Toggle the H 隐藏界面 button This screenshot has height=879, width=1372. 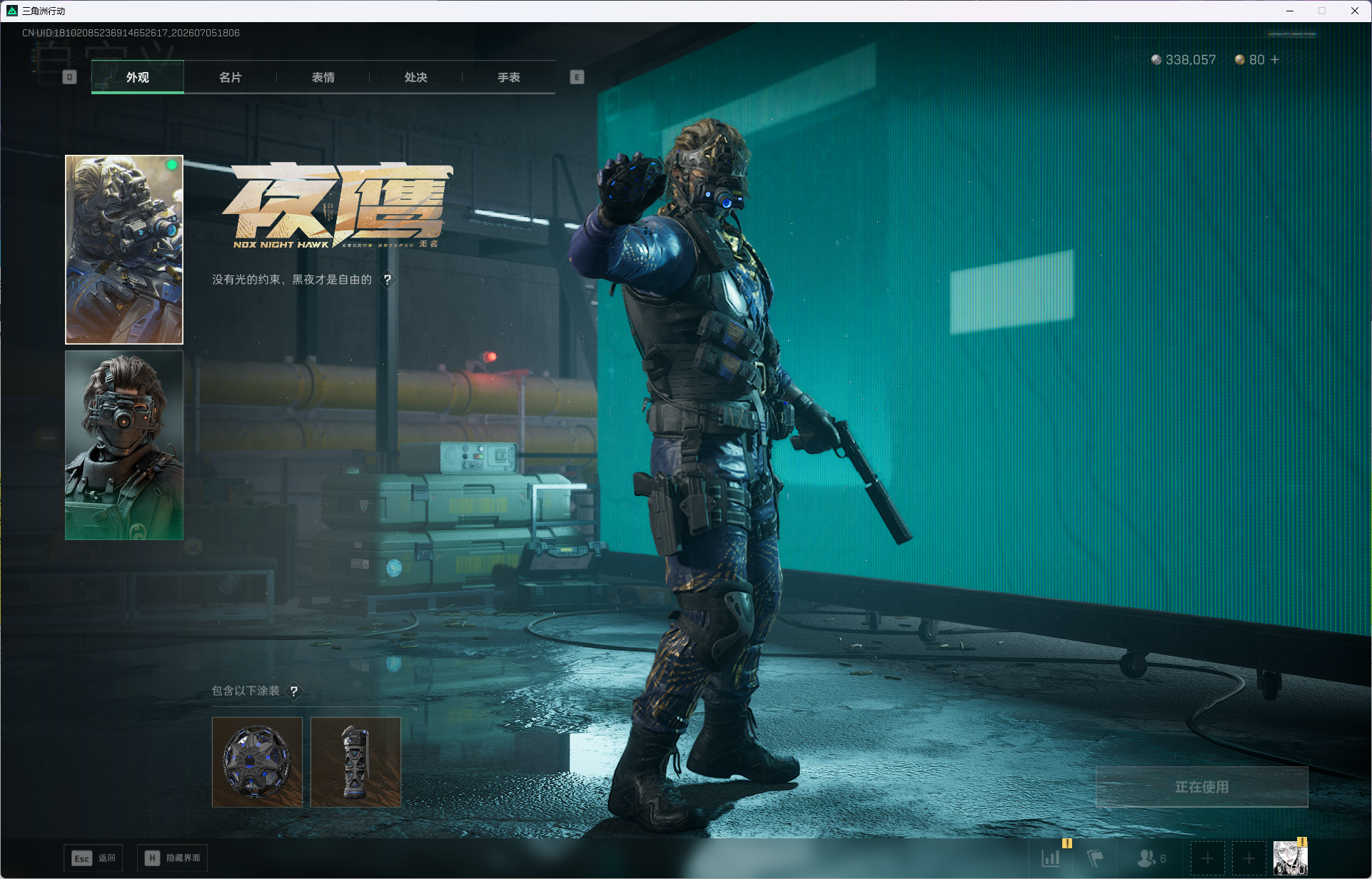point(173,858)
